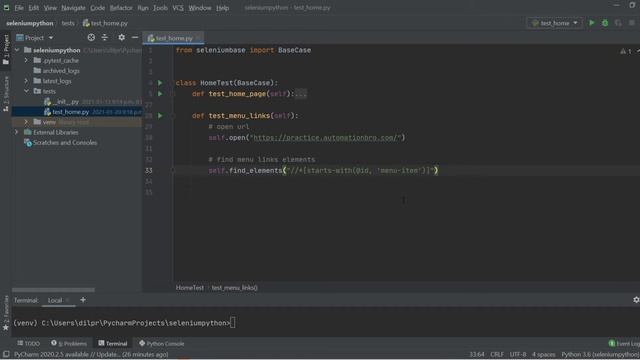The height and width of the screenshot is (360, 640).
Task: Open the Event Log
Action: tap(624, 344)
